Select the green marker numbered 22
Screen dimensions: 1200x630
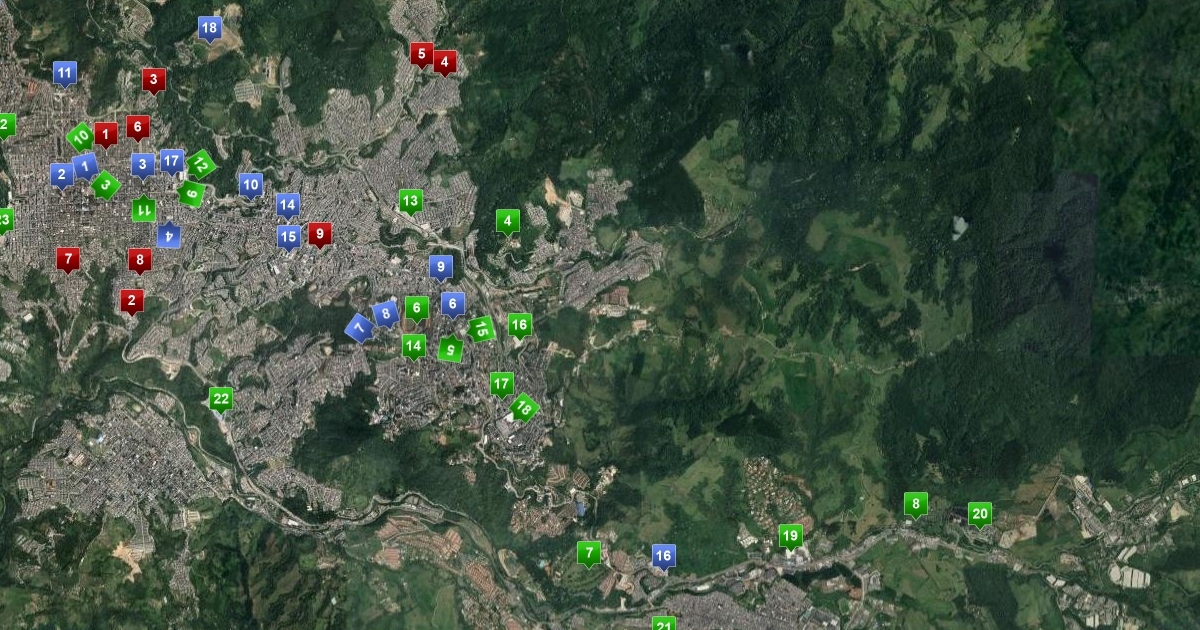click(x=221, y=398)
